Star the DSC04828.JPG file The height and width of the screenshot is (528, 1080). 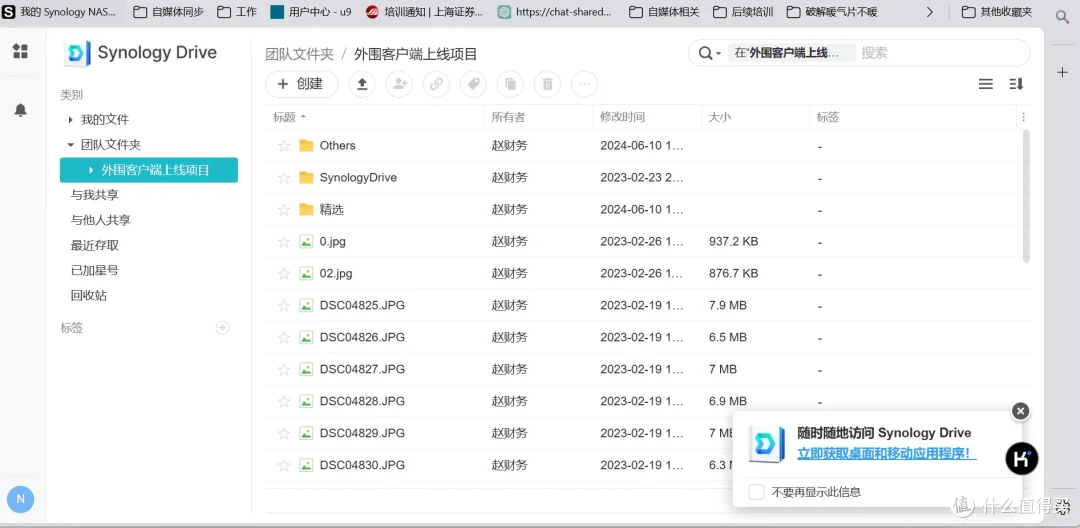click(x=284, y=401)
